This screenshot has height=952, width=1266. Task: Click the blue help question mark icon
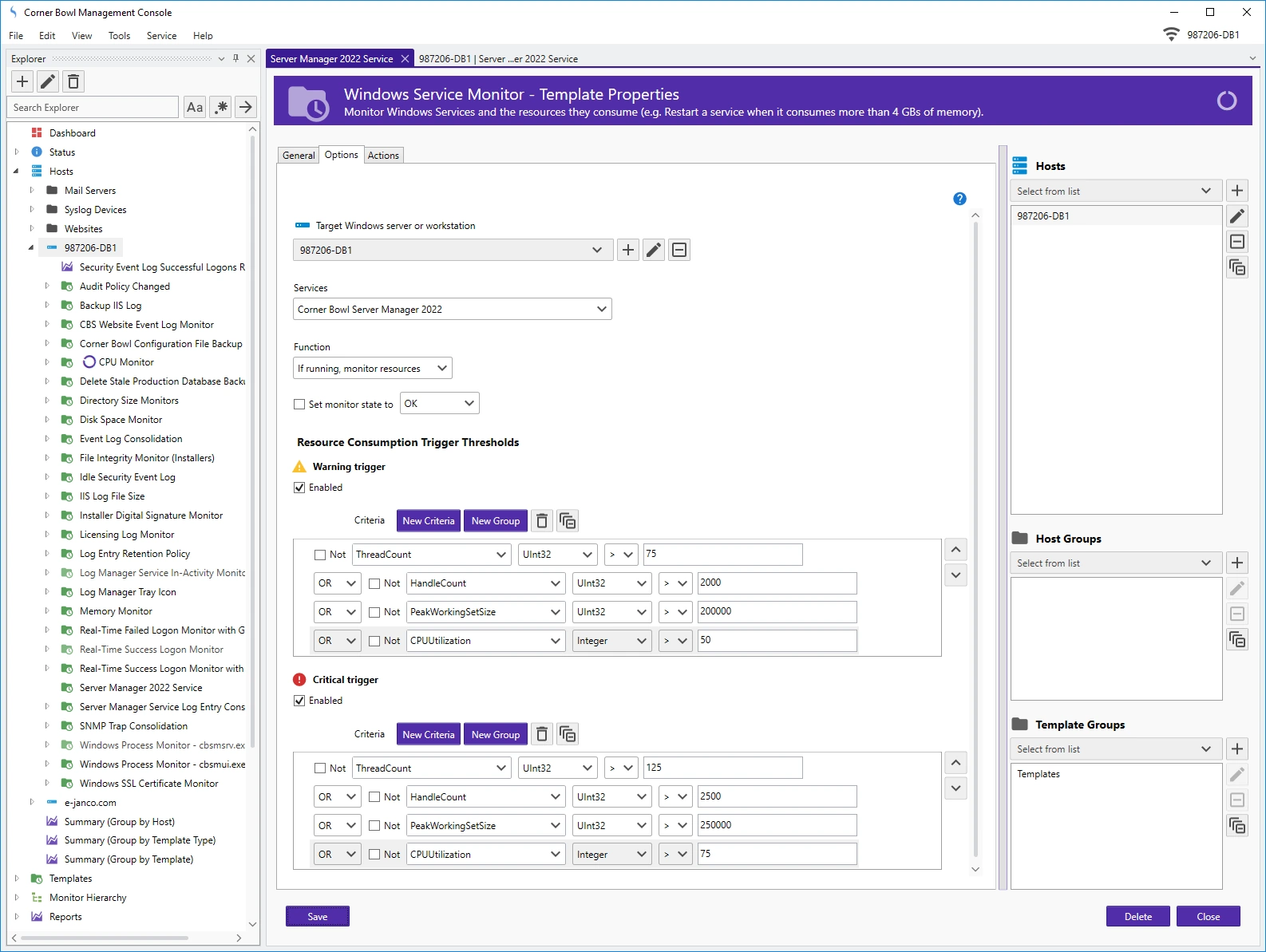(959, 199)
